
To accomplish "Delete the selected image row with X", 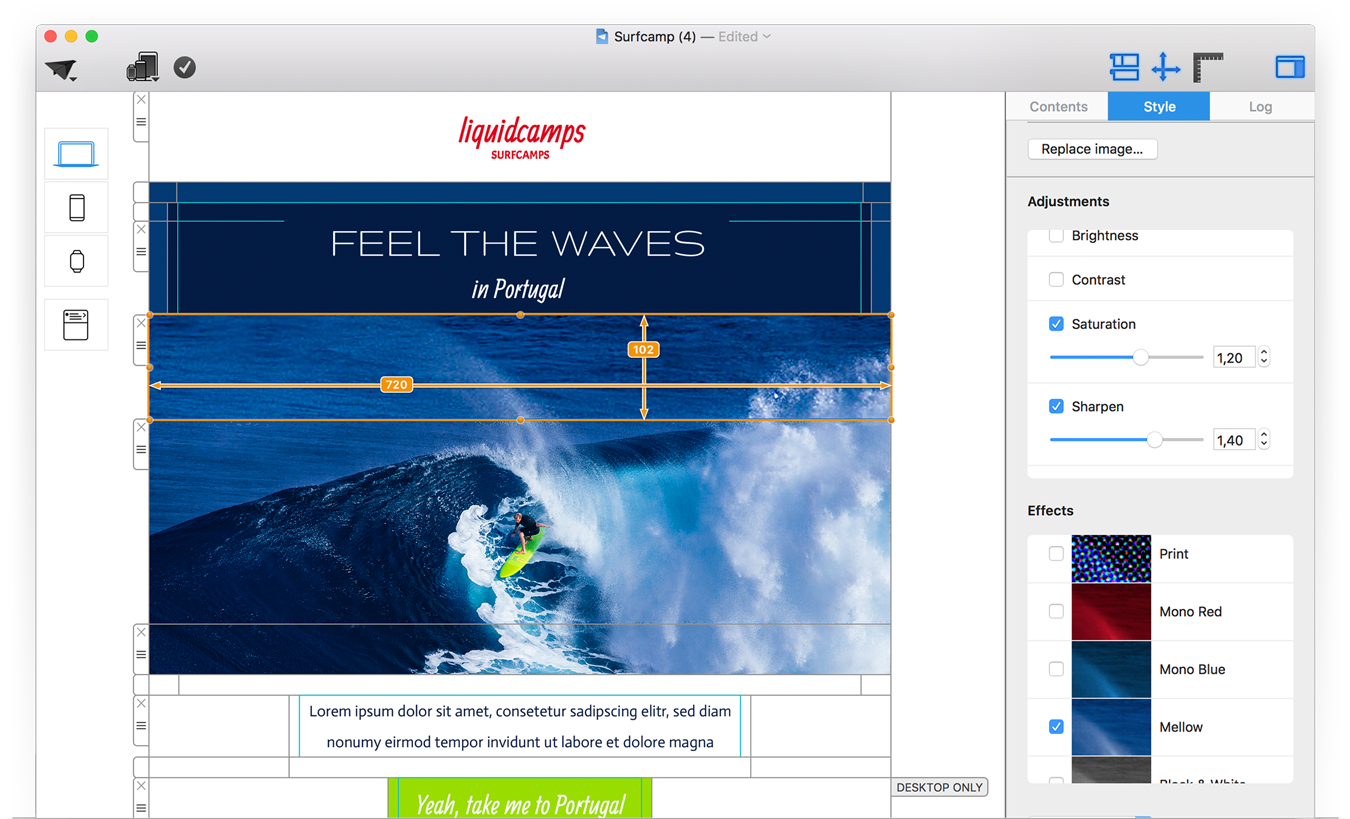I will (x=141, y=323).
